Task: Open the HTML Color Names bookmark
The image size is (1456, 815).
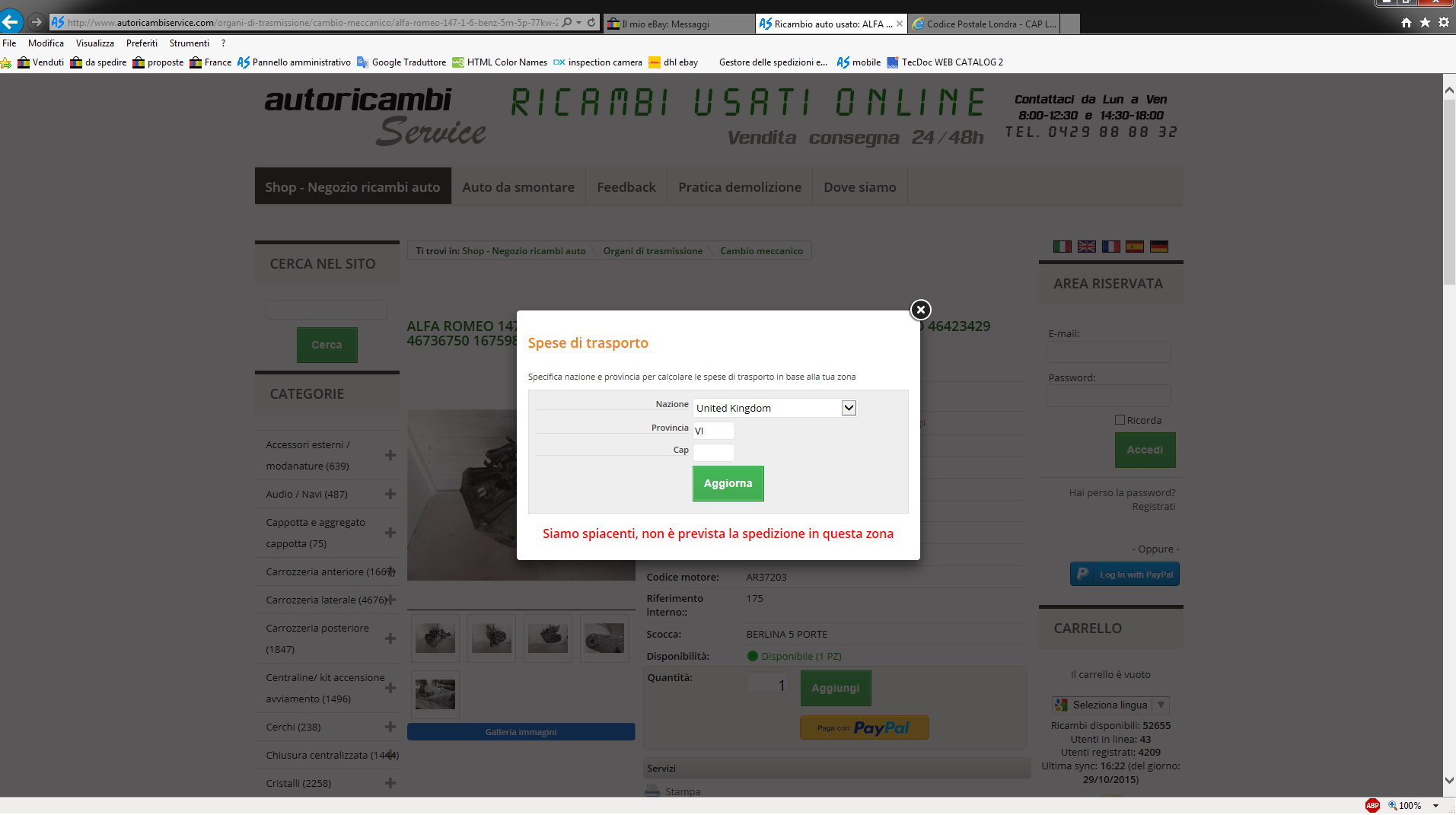Action: pyautogui.click(x=500, y=62)
